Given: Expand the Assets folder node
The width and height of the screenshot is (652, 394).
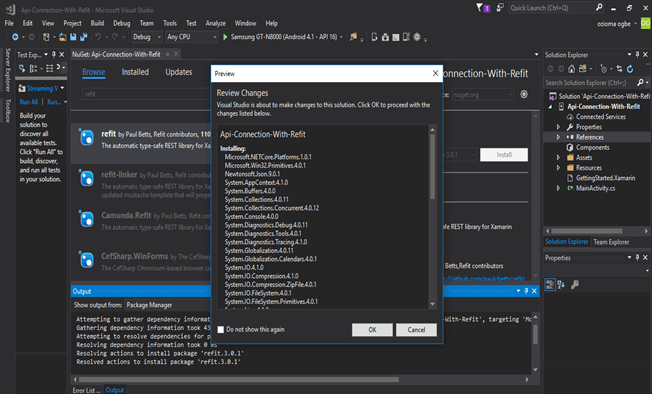Looking at the screenshot, I should [558, 158].
